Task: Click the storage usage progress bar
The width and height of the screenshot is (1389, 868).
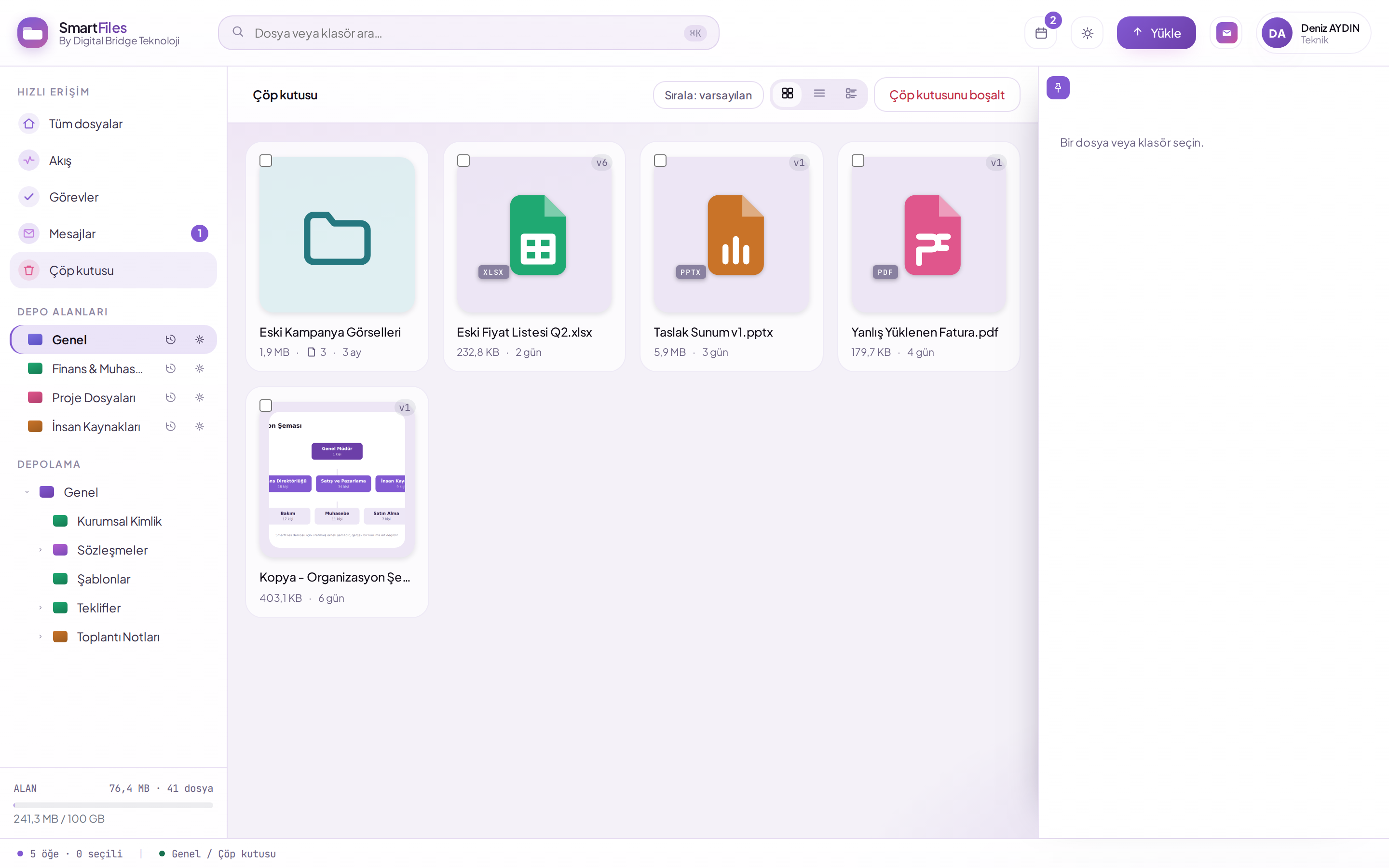Action: (113, 805)
